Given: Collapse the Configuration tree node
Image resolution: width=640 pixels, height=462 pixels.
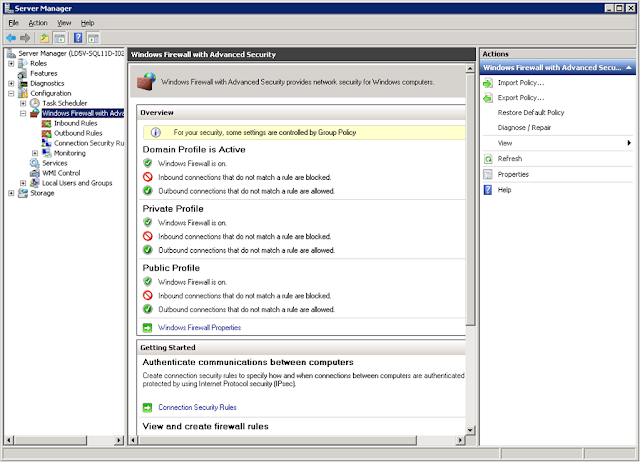Looking at the screenshot, I should pyautogui.click(x=11, y=93).
